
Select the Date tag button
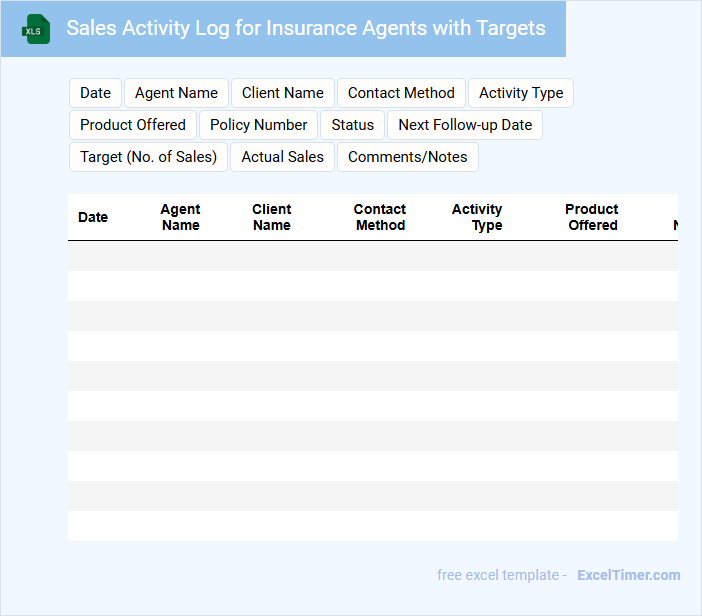coord(95,93)
